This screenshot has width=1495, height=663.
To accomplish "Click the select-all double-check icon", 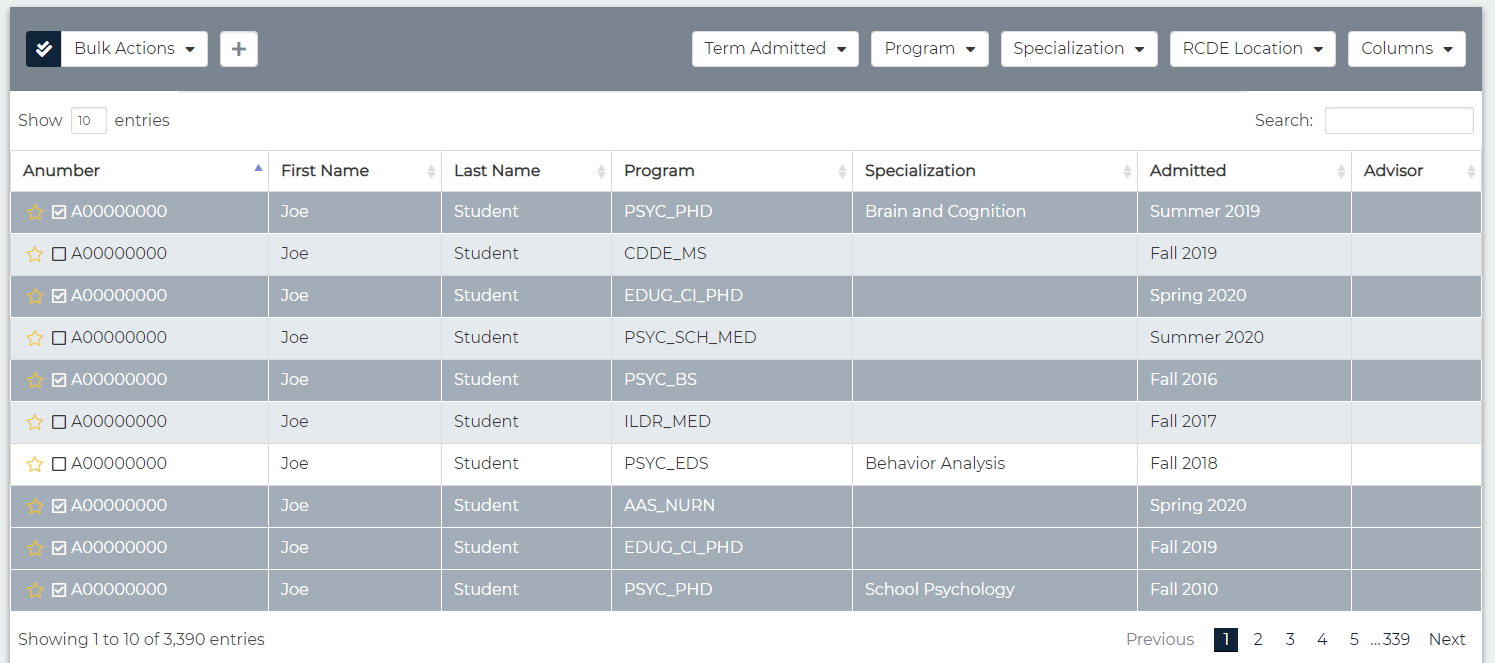I will [43, 49].
